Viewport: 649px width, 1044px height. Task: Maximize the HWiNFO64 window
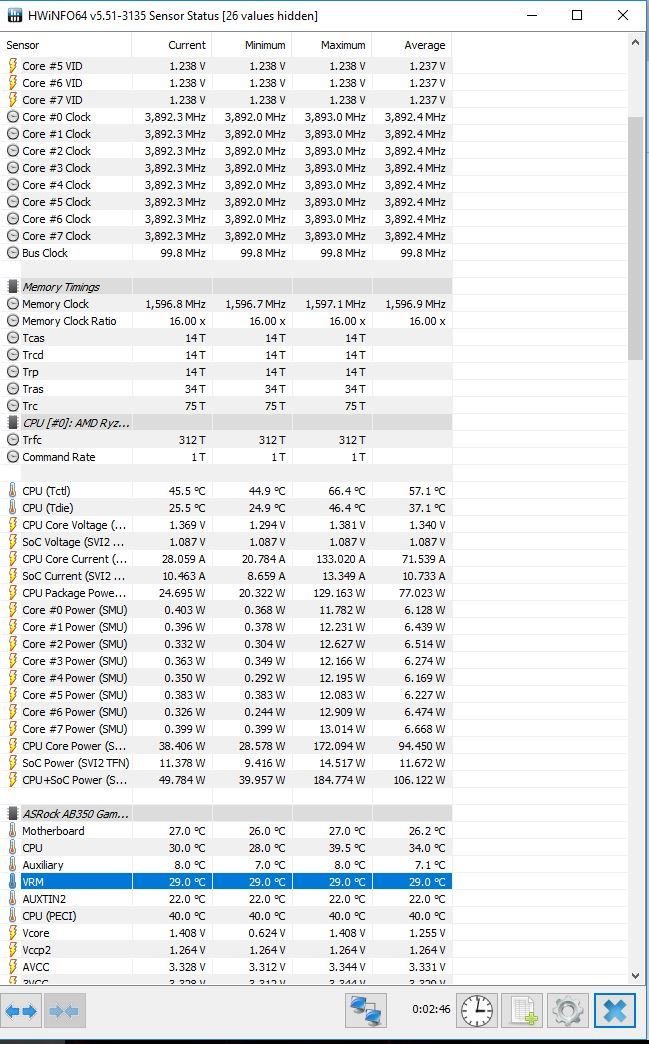(x=577, y=15)
